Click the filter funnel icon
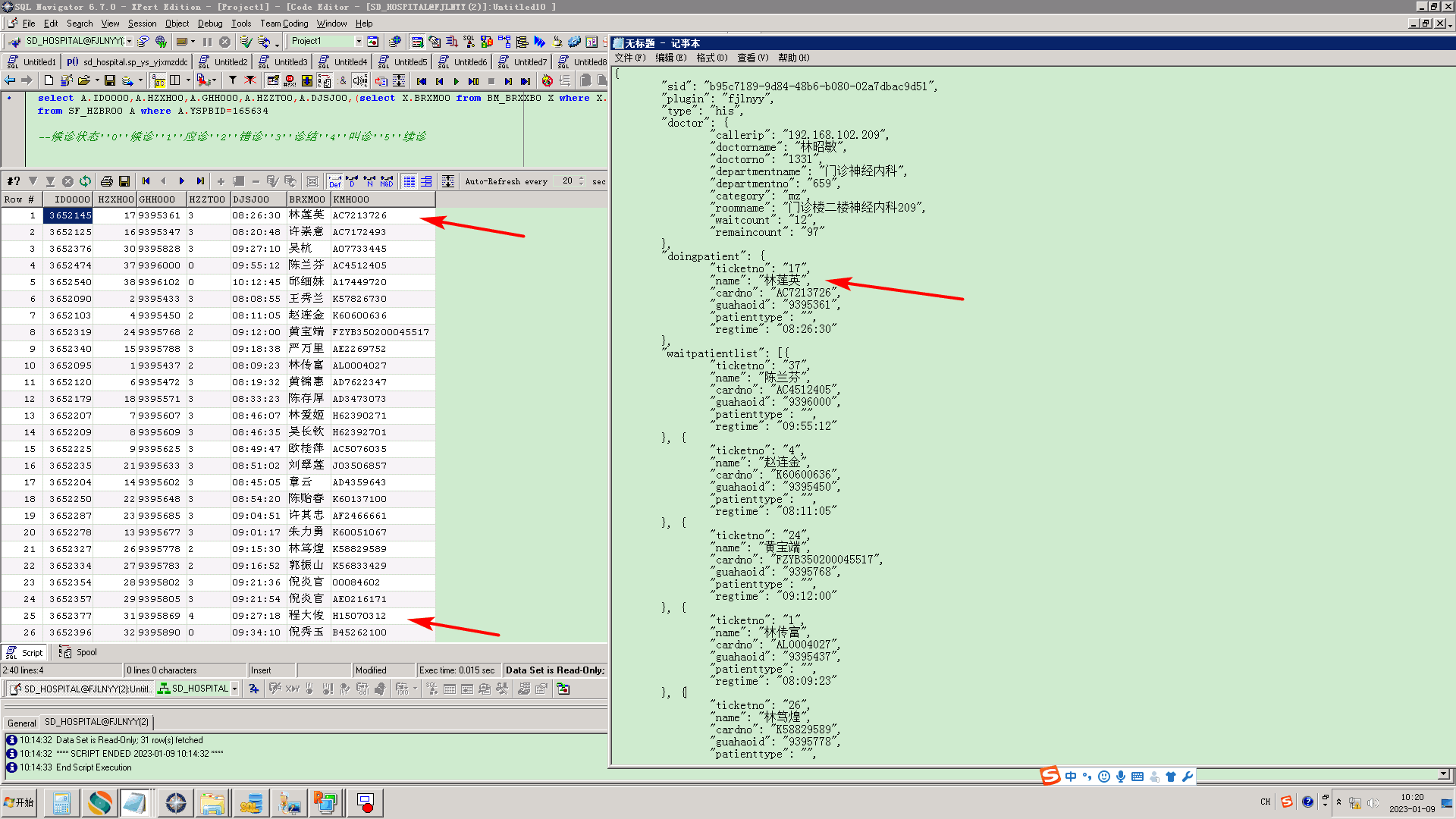1456x819 pixels. (x=233, y=80)
